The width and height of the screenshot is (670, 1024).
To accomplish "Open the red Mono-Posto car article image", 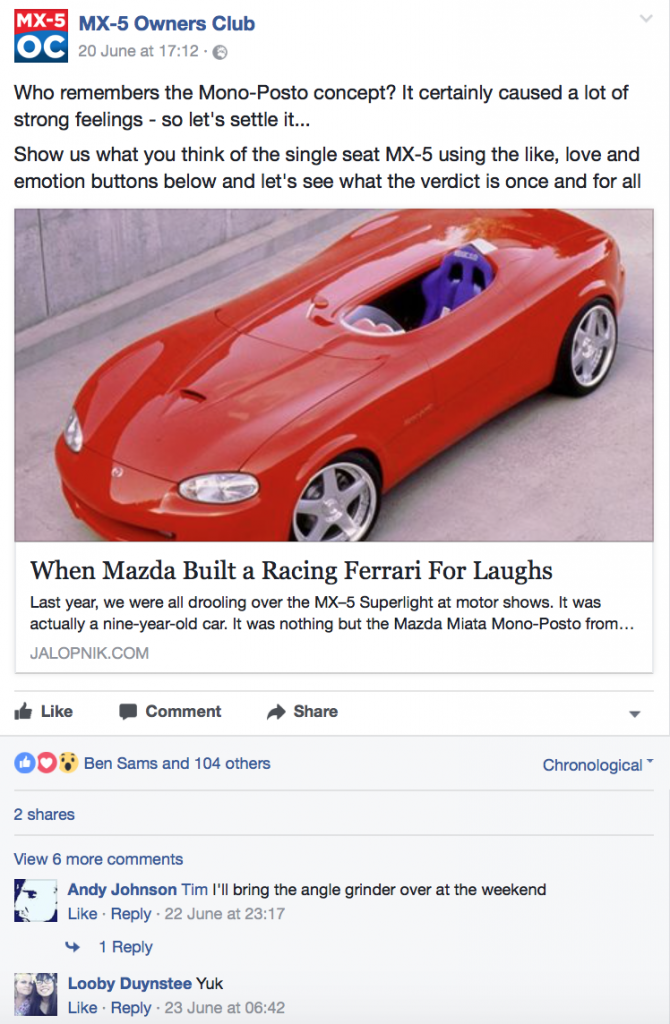I will pos(334,375).
